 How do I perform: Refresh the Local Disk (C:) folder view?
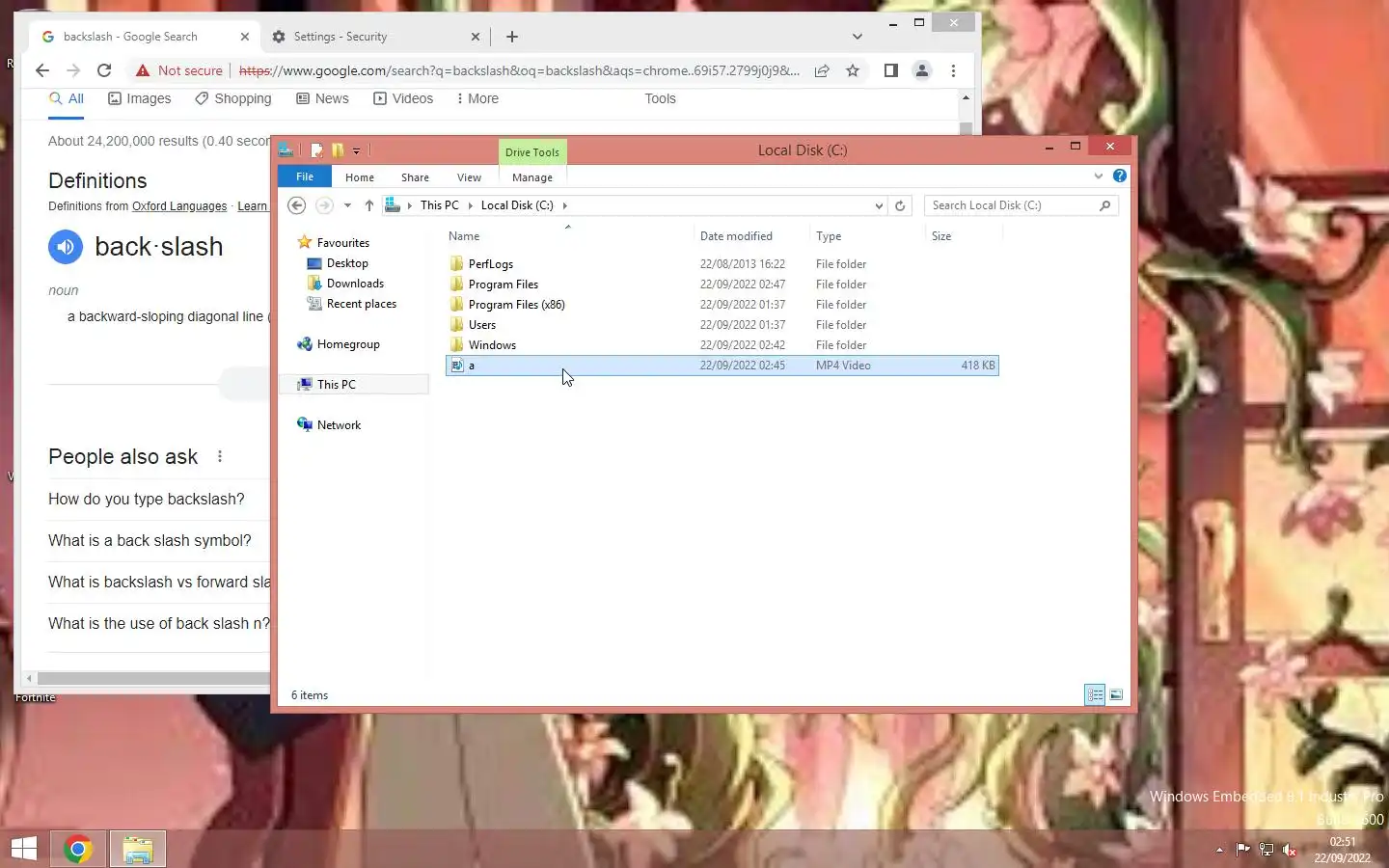point(900,205)
